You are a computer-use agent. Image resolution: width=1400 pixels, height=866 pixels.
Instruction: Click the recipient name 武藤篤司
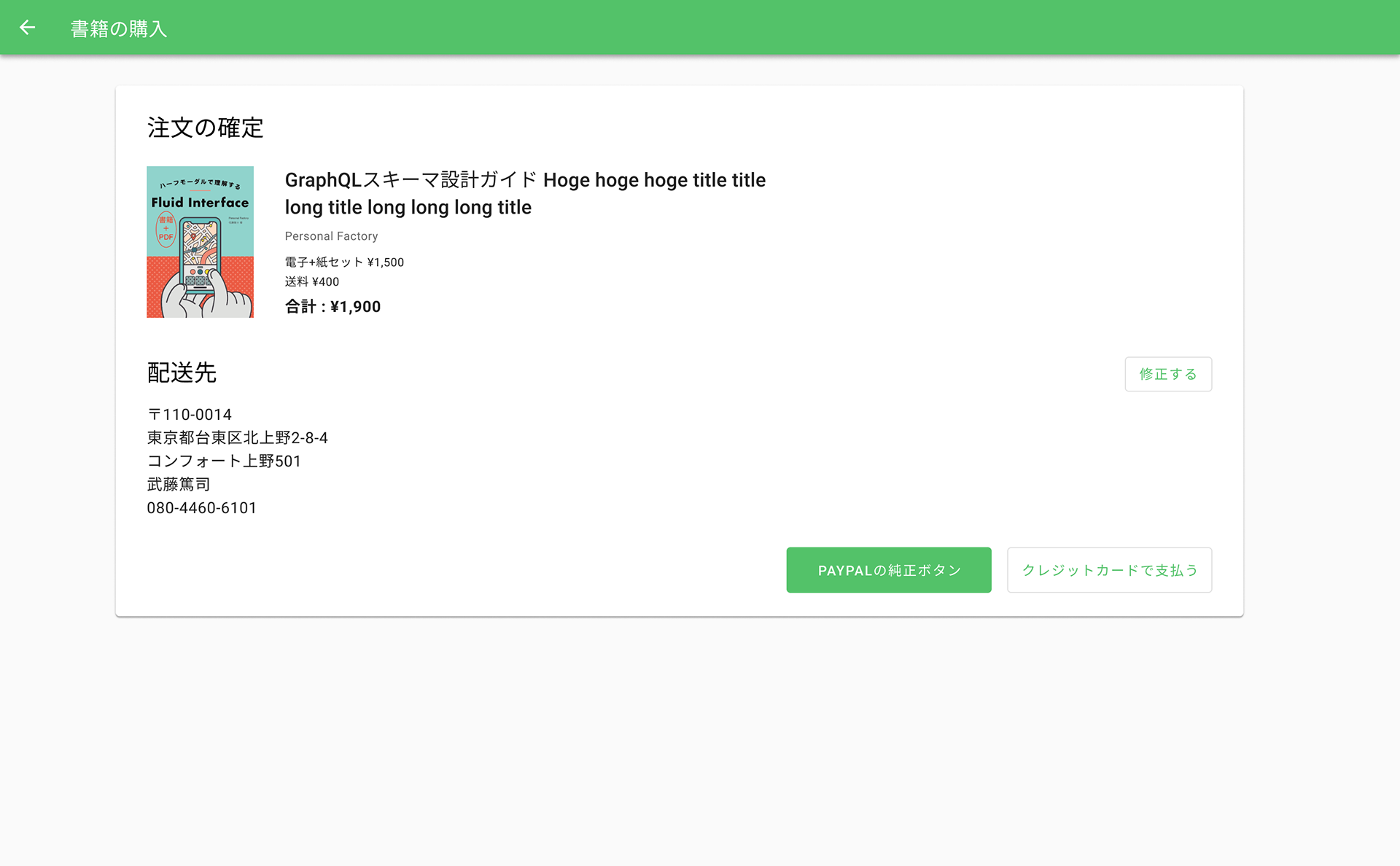point(179,485)
